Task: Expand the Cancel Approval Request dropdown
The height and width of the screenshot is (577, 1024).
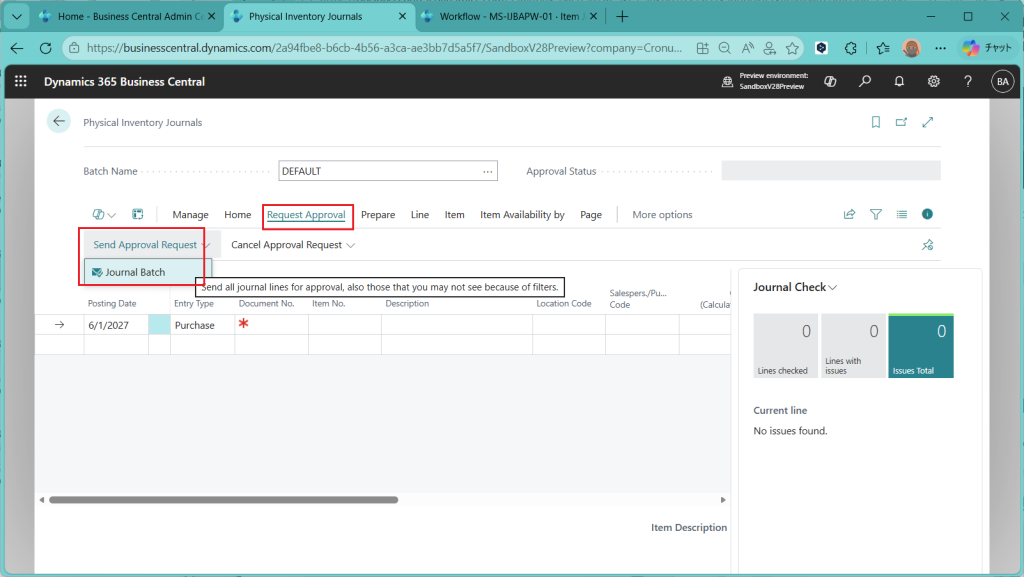Action: (x=292, y=245)
